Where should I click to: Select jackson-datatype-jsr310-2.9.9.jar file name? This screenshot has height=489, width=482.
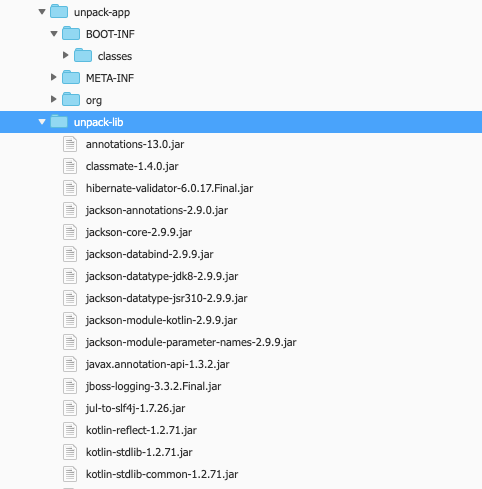tap(167, 298)
